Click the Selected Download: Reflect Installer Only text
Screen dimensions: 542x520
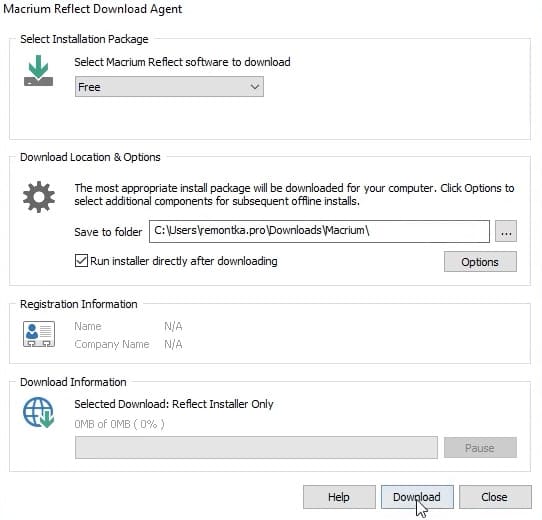pos(174,404)
